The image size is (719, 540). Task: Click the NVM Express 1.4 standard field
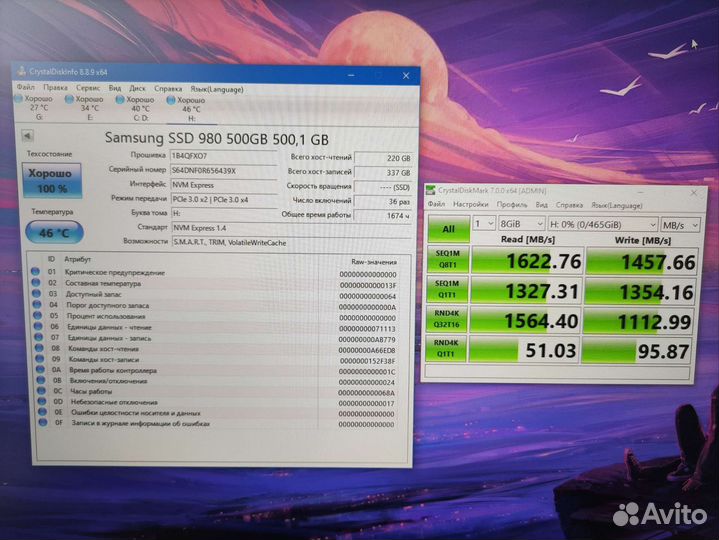point(291,228)
